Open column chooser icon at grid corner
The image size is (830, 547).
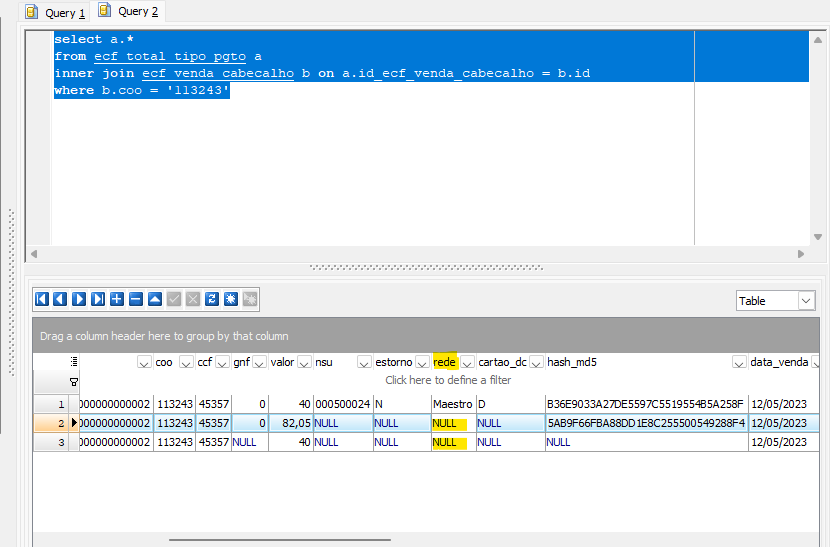tap(74, 362)
